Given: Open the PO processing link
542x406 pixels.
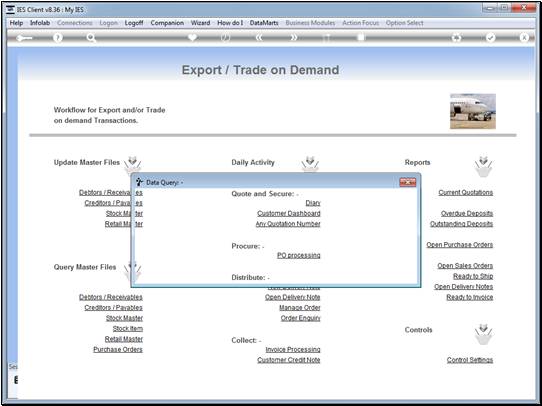Looking at the screenshot, I should (x=299, y=255).
